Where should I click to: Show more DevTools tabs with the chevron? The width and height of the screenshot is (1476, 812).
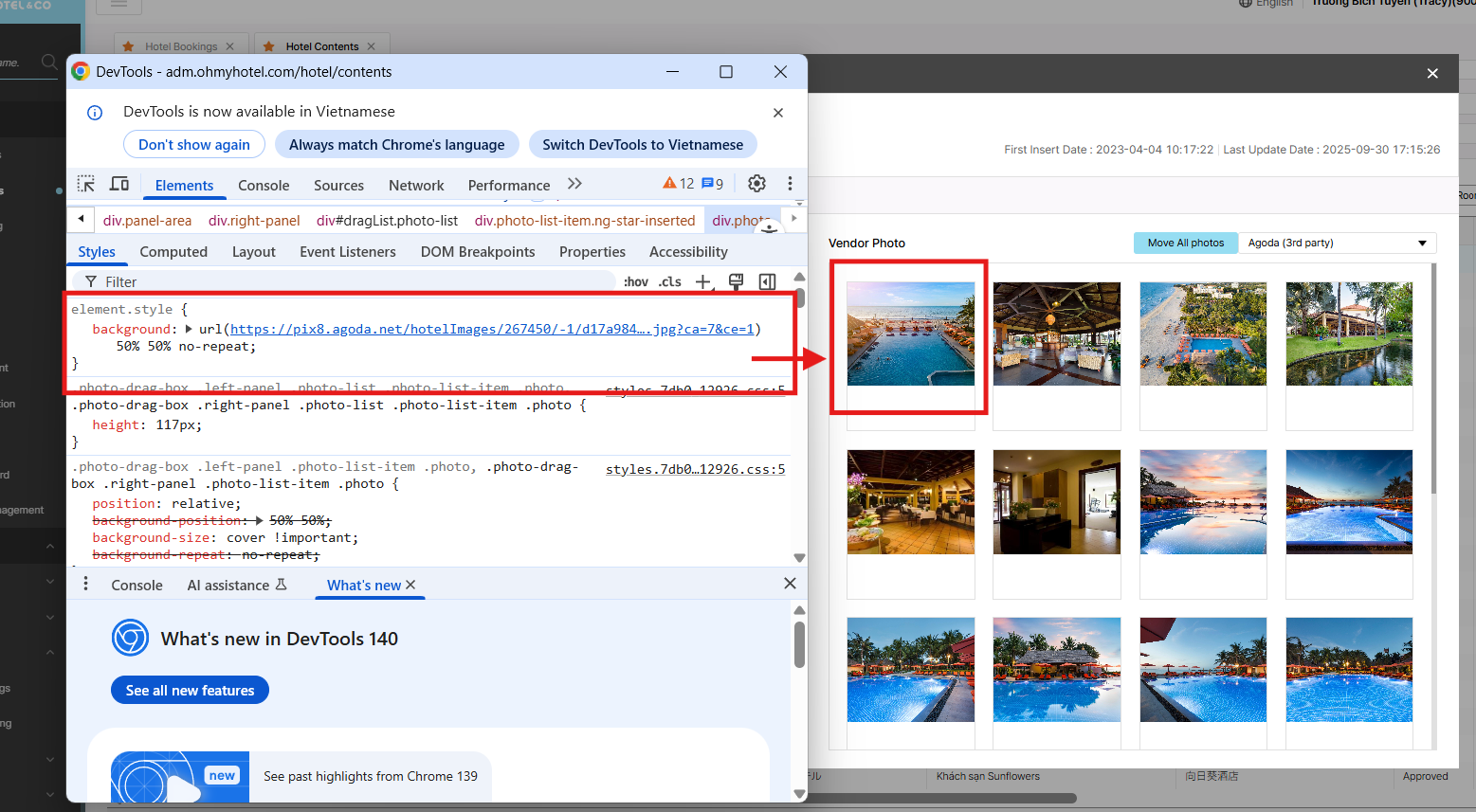pos(574,184)
